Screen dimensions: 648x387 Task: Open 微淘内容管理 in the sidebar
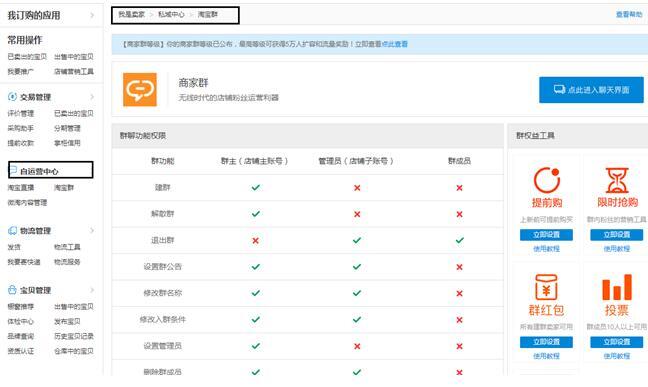point(27,203)
